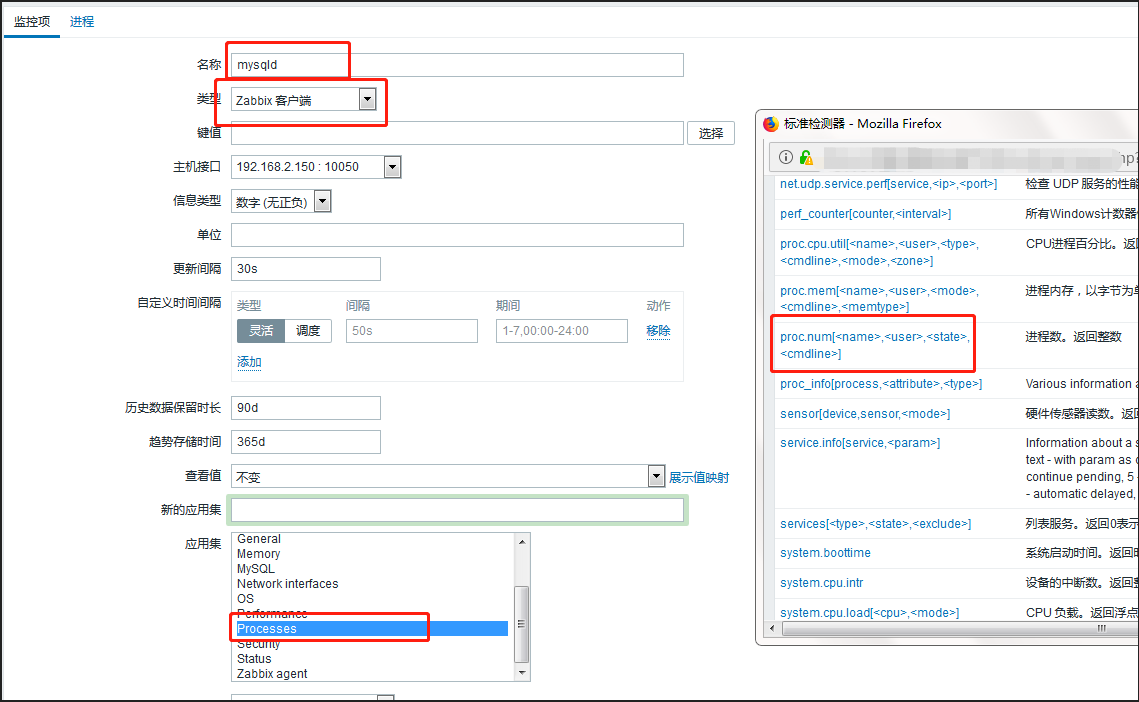Click the 单位 input field
Screen dimensions: 1139x702
point(457,235)
